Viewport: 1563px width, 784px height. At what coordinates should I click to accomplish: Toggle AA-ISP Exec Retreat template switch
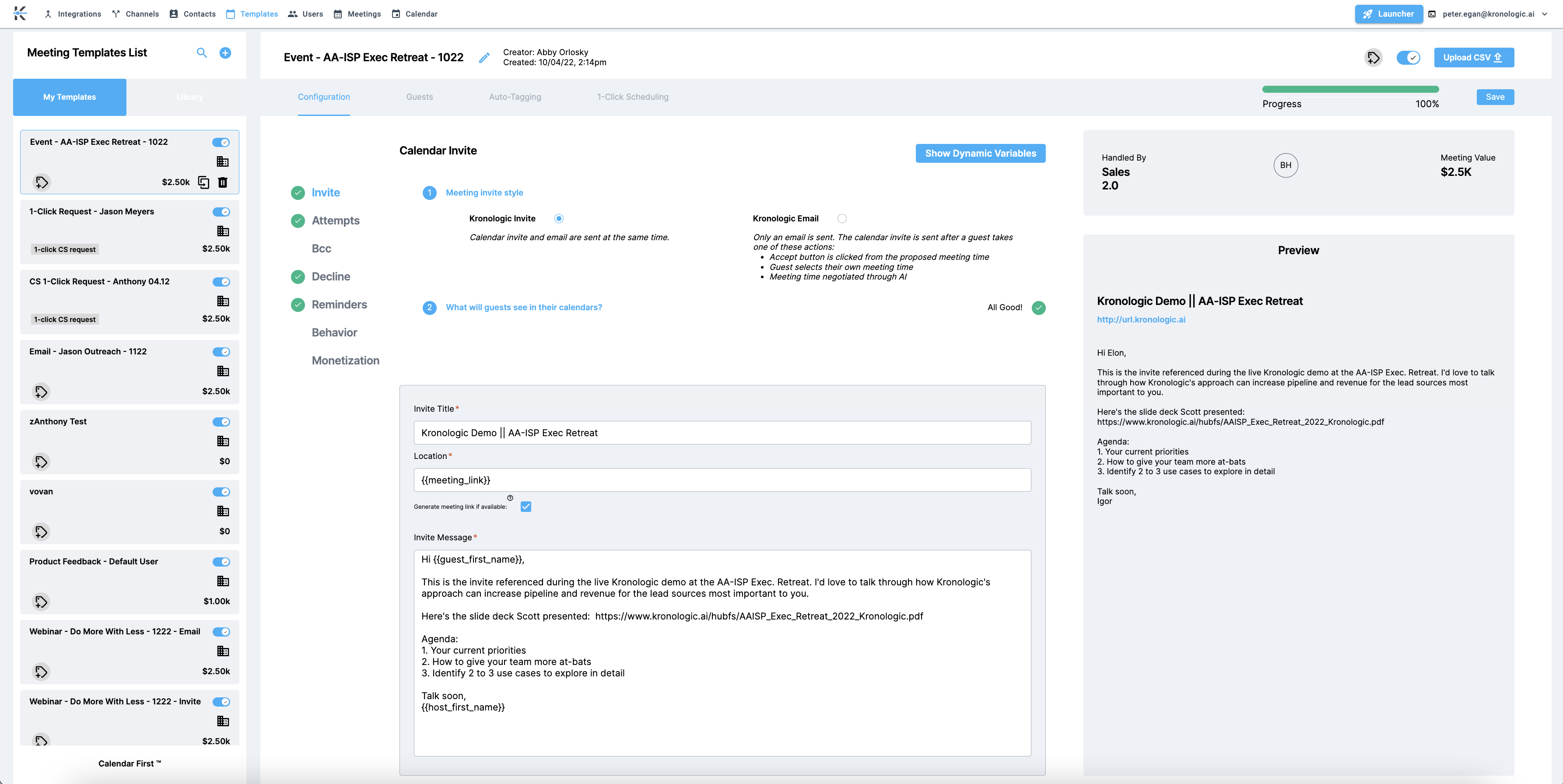coord(221,142)
